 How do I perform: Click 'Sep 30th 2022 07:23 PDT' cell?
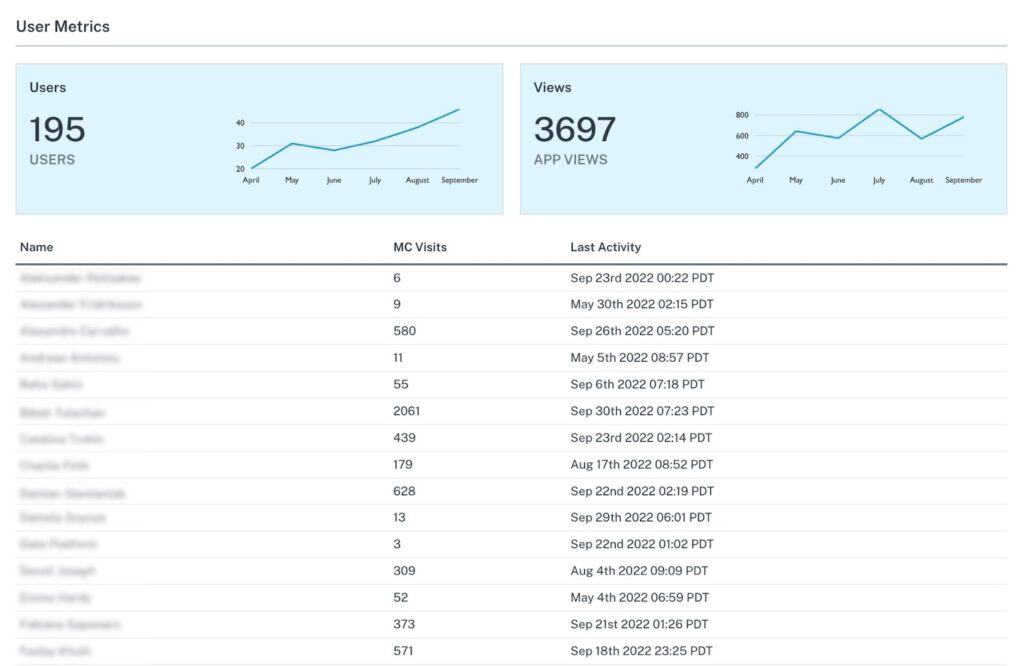coord(642,411)
